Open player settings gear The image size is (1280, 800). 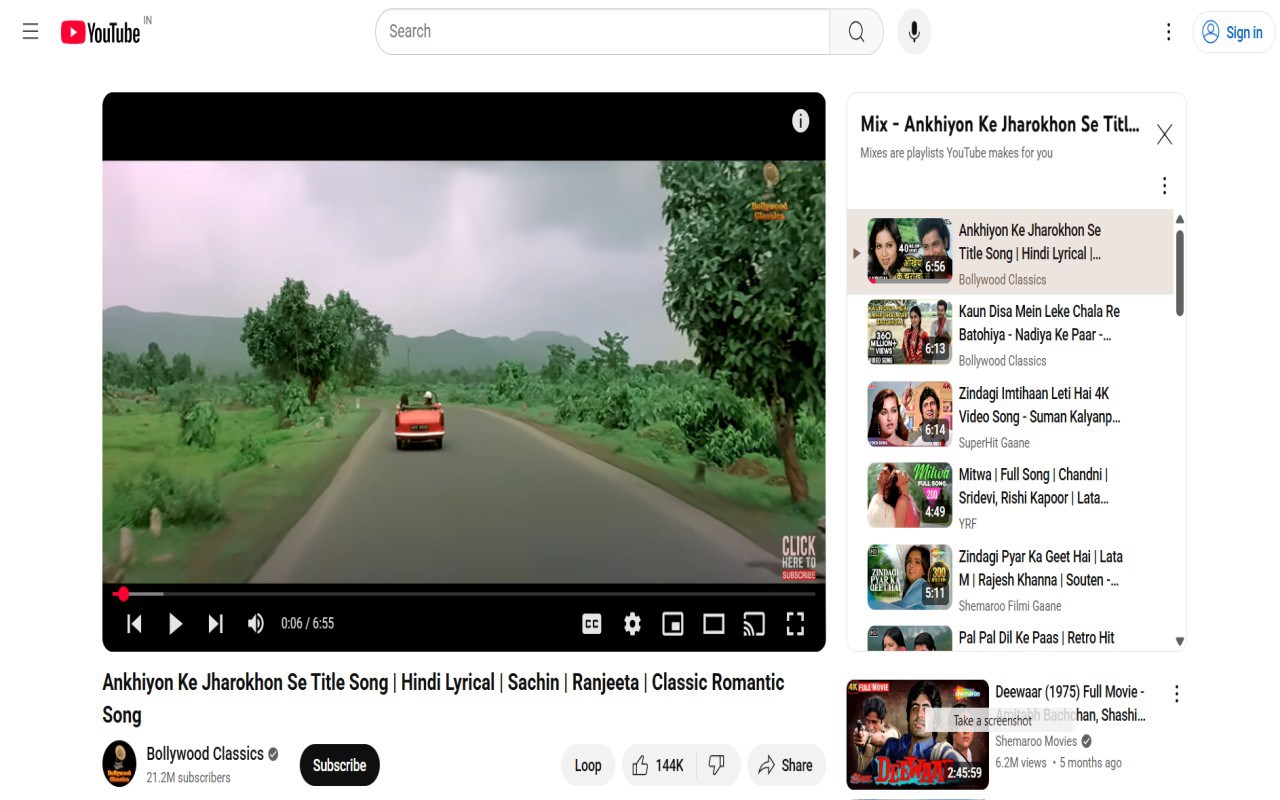(x=632, y=624)
